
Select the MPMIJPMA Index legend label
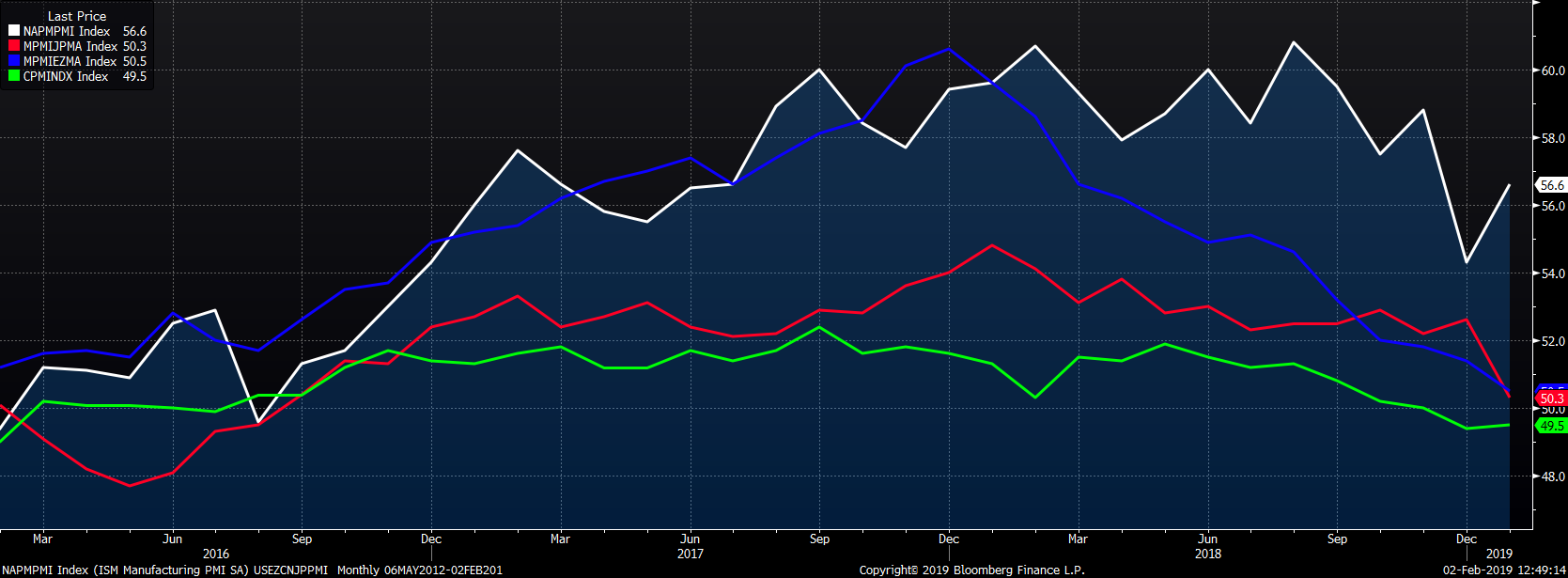pos(70,46)
